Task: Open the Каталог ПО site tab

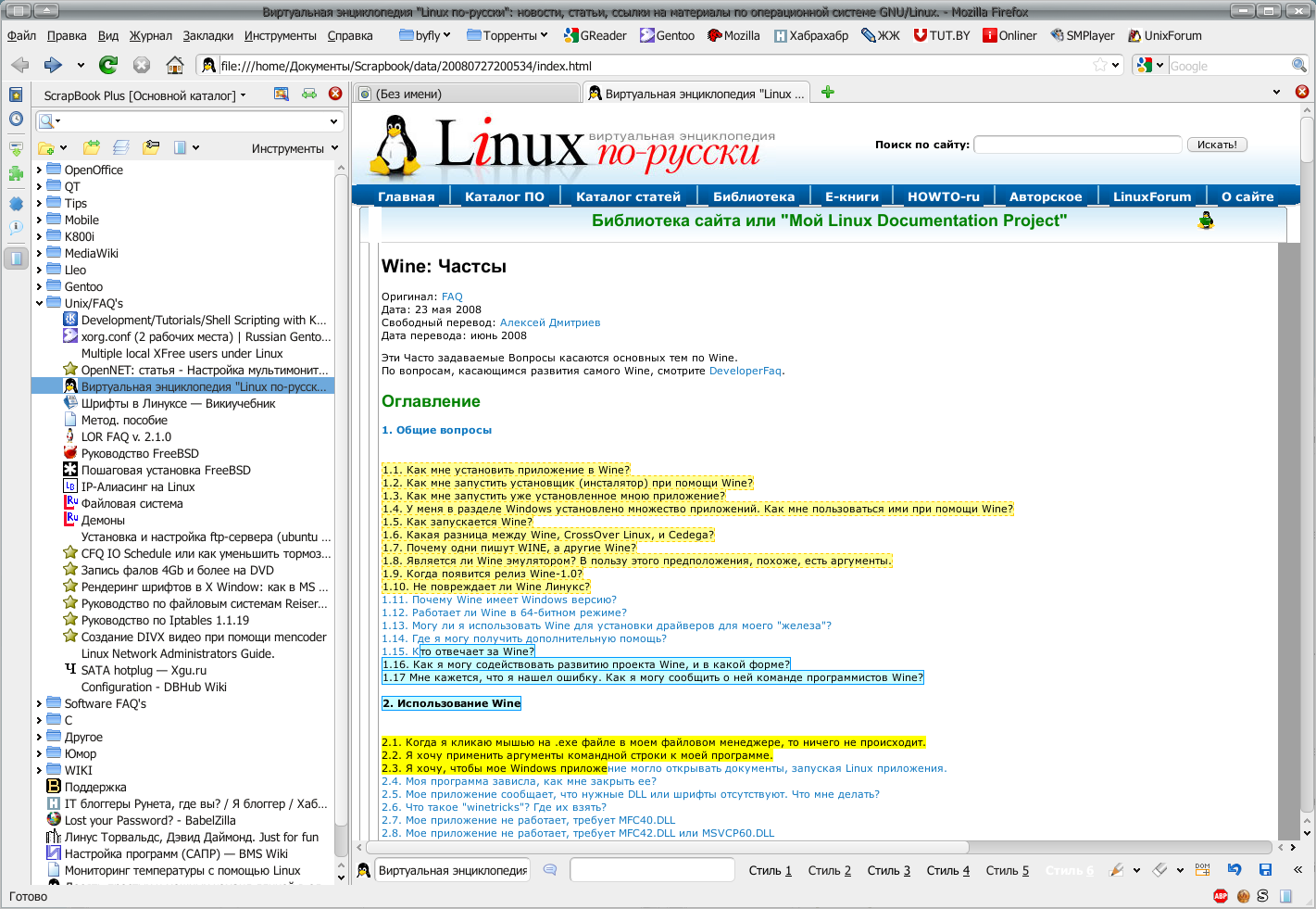Action: (505, 196)
